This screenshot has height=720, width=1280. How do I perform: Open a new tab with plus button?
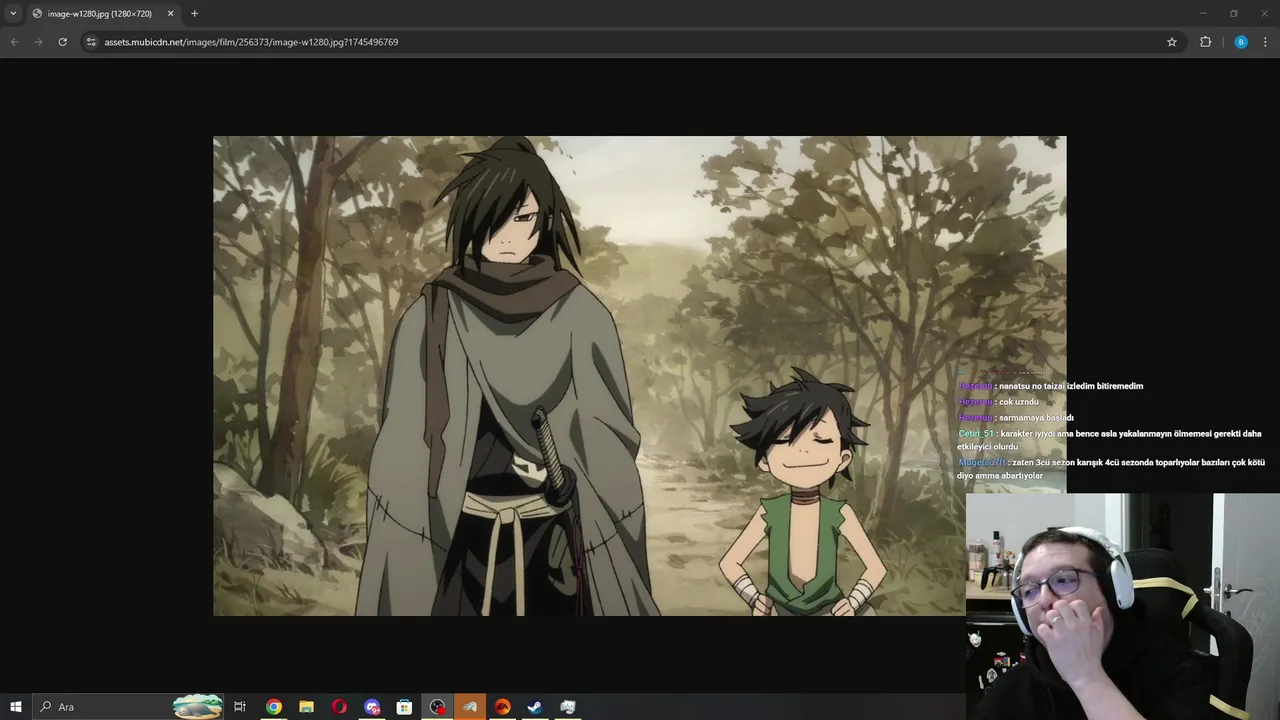(x=194, y=13)
